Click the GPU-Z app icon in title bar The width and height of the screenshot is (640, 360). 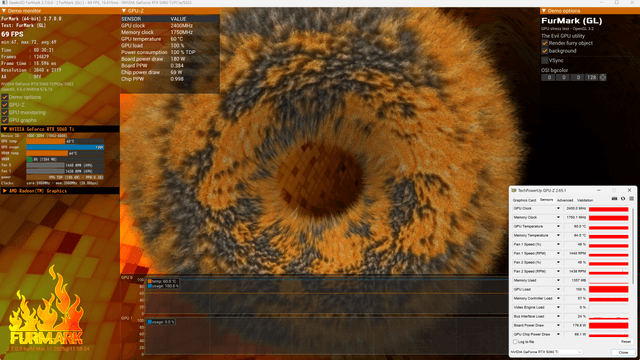tap(514, 190)
